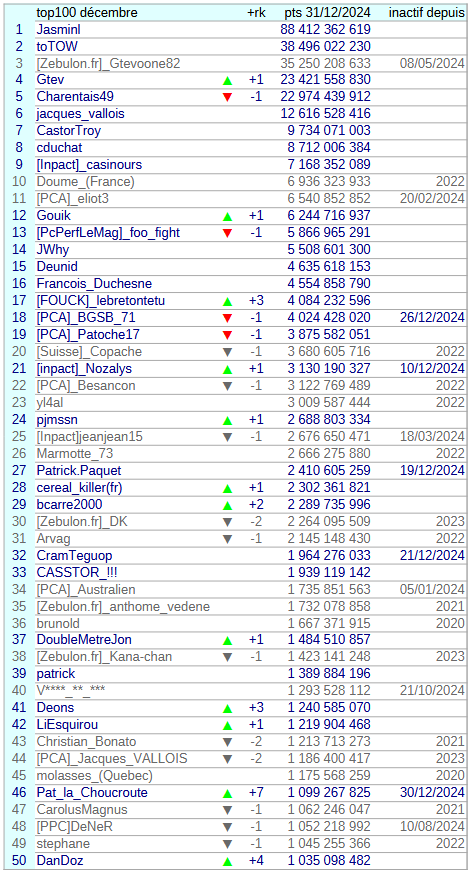
Task: Click the green up arrow for [inpact]_Nozalys
Action: click(227, 369)
